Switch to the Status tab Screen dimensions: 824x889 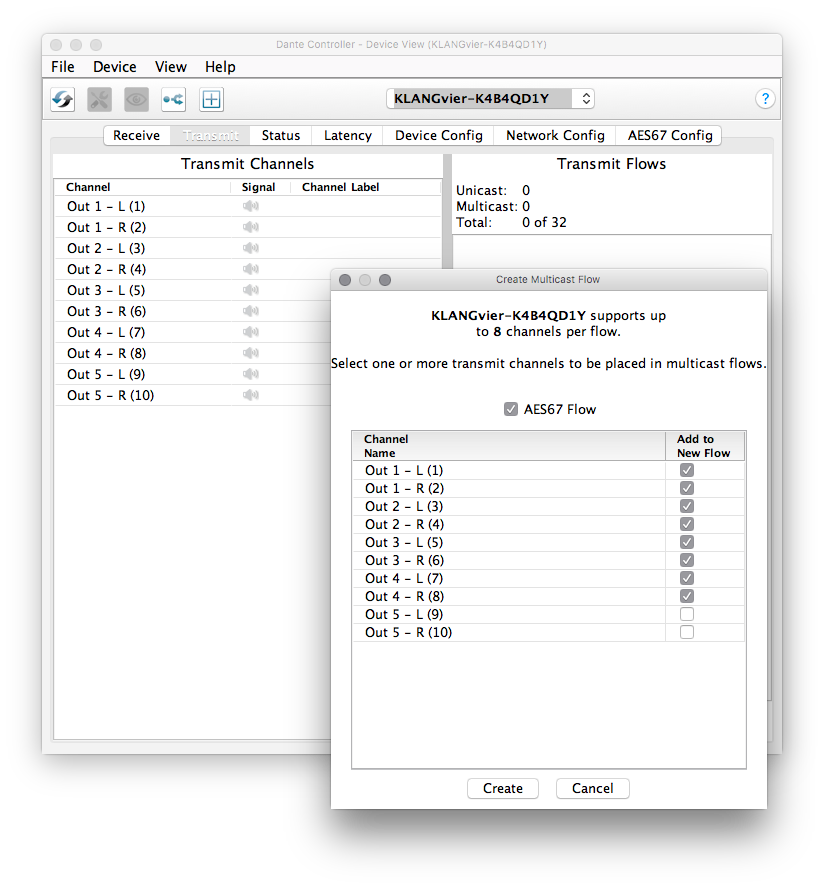[281, 136]
